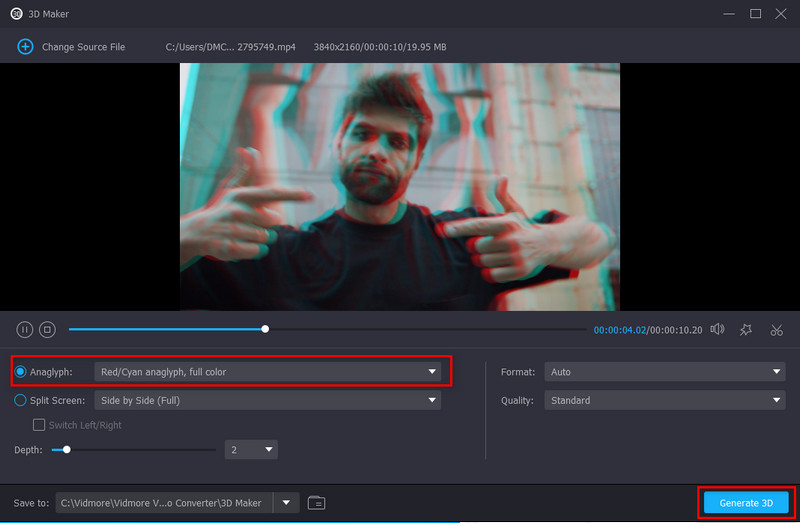The height and width of the screenshot is (523, 800).
Task: Mute the preview volume speaker icon
Action: tap(716, 329)
